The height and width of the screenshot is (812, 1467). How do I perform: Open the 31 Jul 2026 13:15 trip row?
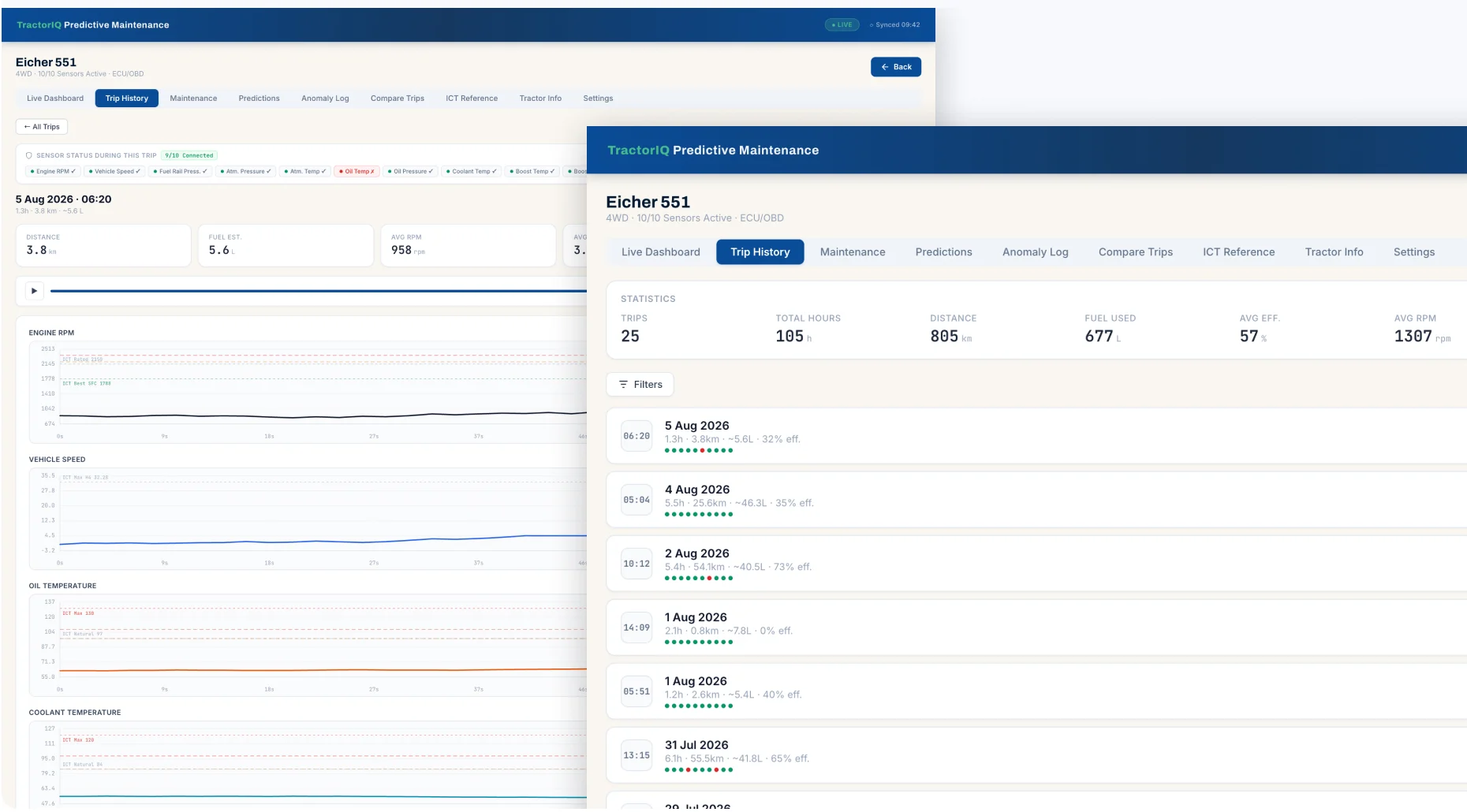1036,755
